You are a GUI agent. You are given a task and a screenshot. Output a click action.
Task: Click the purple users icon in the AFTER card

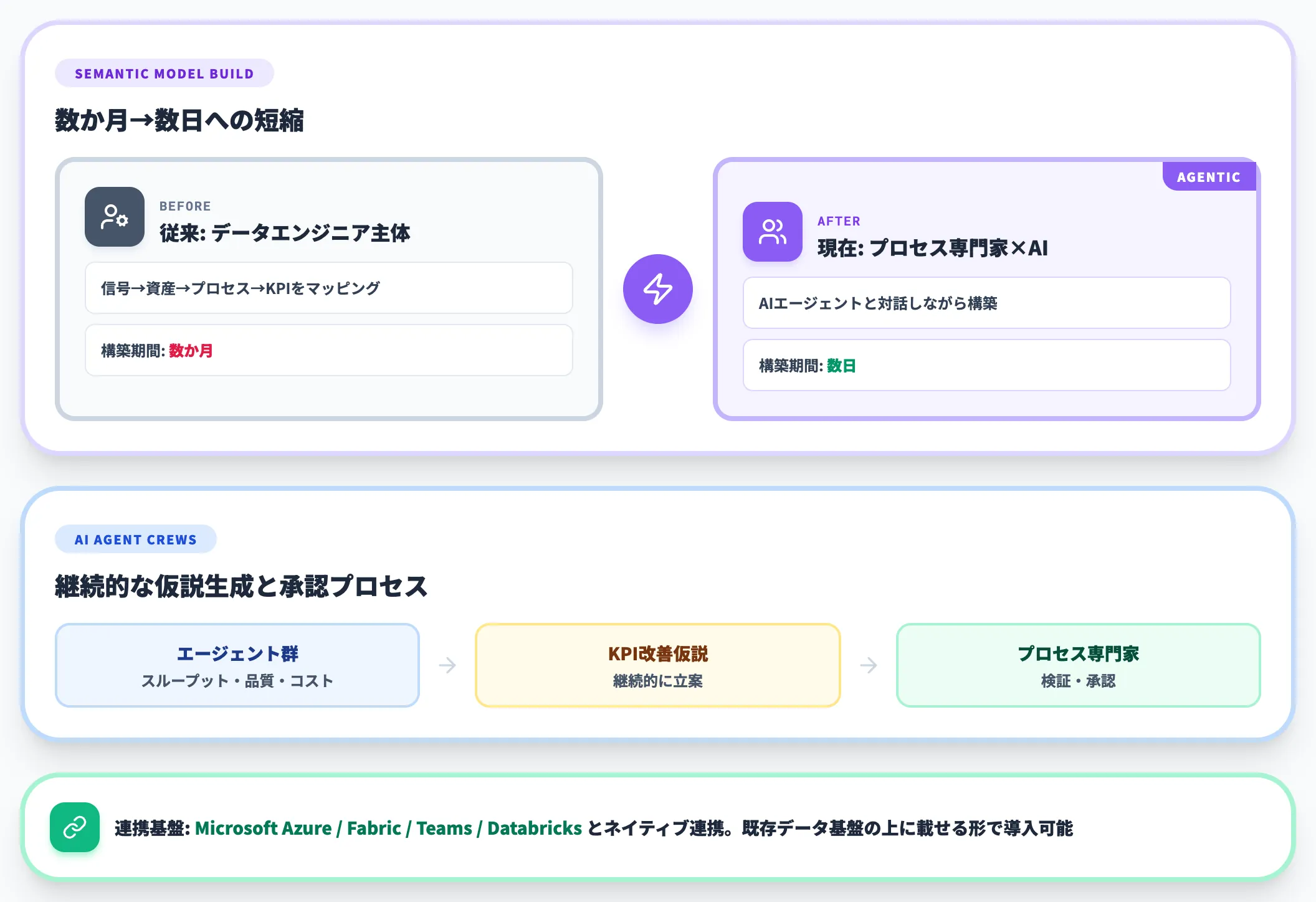pos(773,232)
